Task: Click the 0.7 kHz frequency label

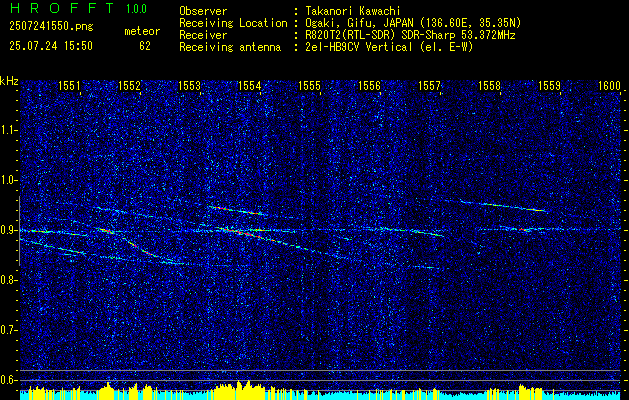Action: point(8,330)
